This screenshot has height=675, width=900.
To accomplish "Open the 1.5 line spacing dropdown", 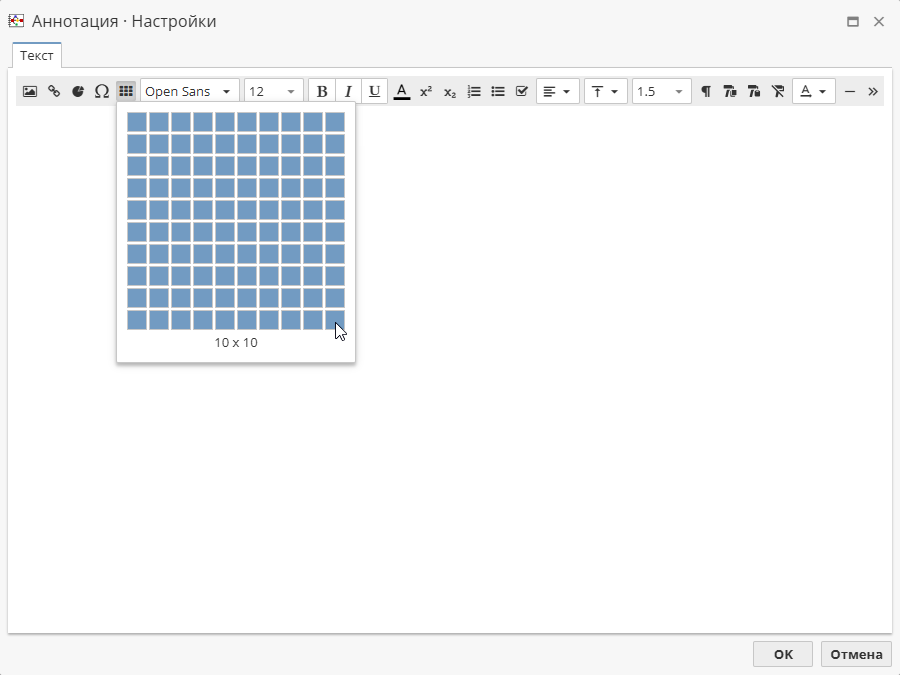I will 661,91.
